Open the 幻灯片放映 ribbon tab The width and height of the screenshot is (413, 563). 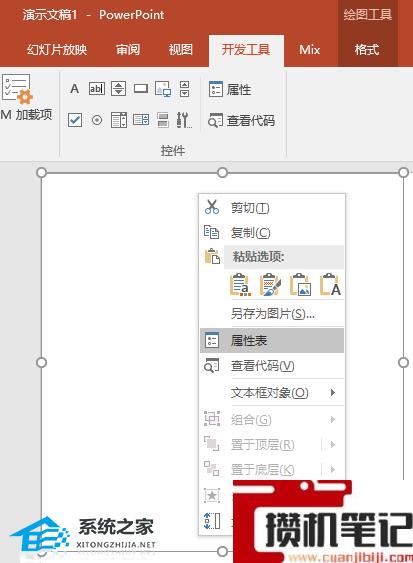tap(57, 50)
